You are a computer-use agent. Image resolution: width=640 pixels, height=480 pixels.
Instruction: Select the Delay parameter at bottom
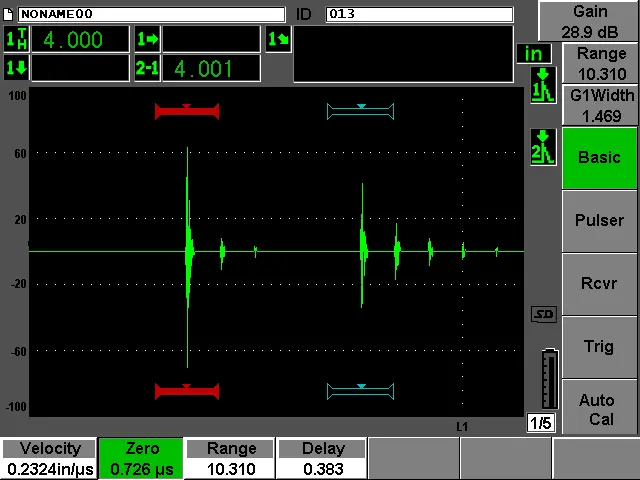322,459
